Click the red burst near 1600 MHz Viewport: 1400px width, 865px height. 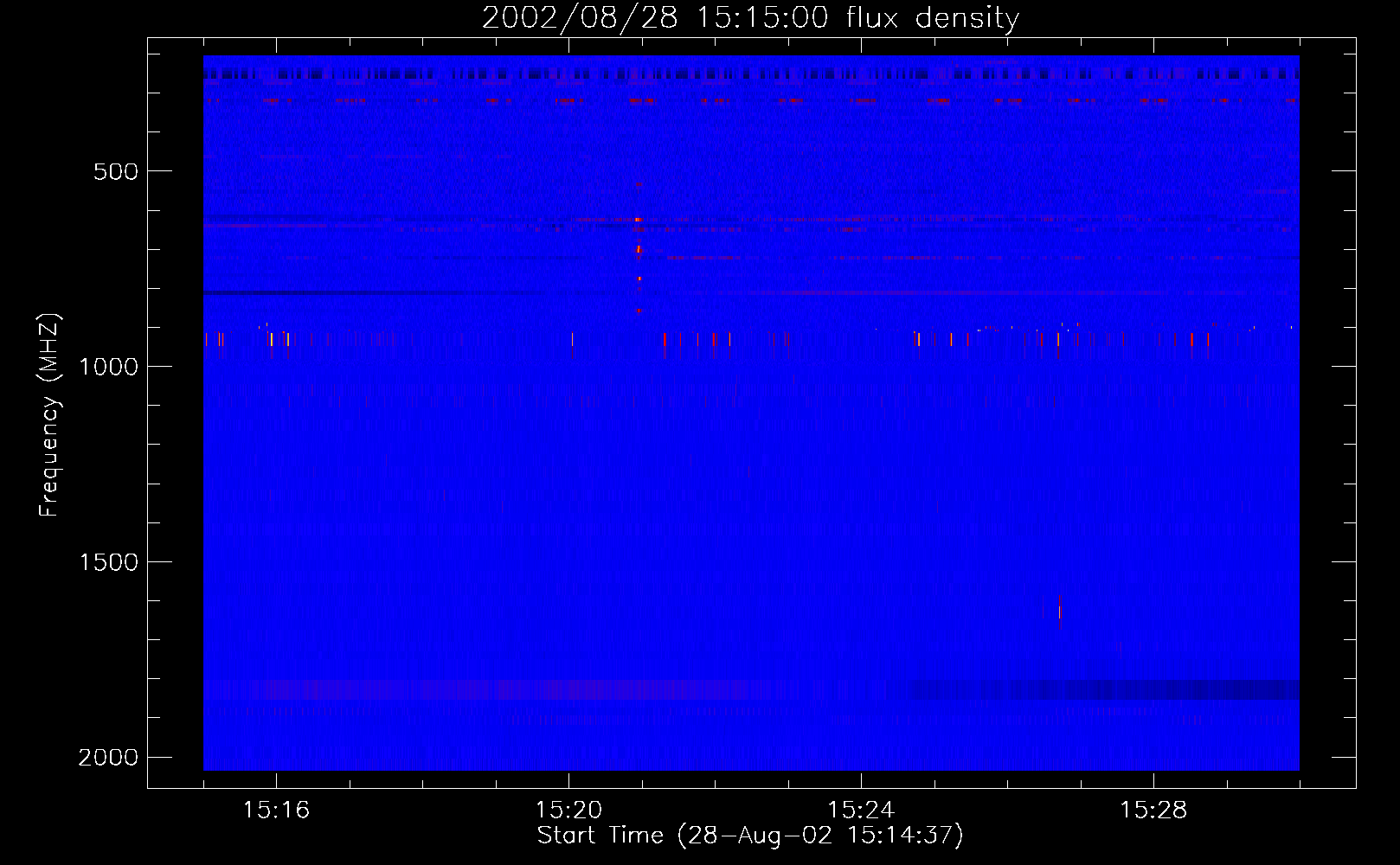pos(1060,611)
